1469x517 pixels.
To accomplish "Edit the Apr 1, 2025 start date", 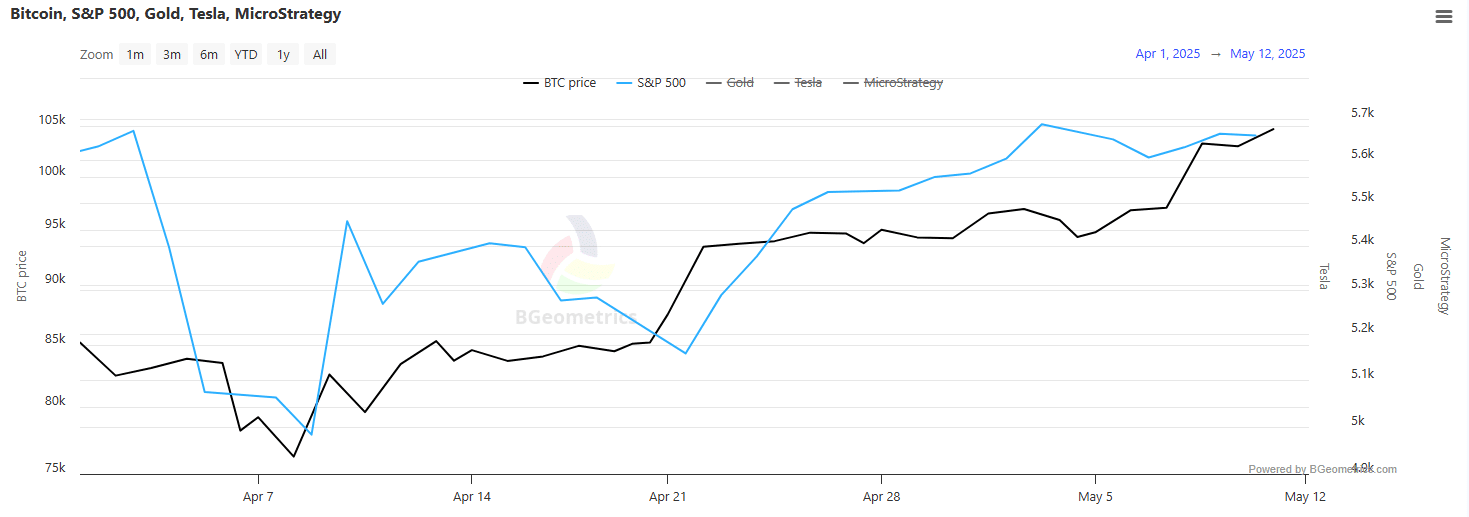I will click(1167, 54).
